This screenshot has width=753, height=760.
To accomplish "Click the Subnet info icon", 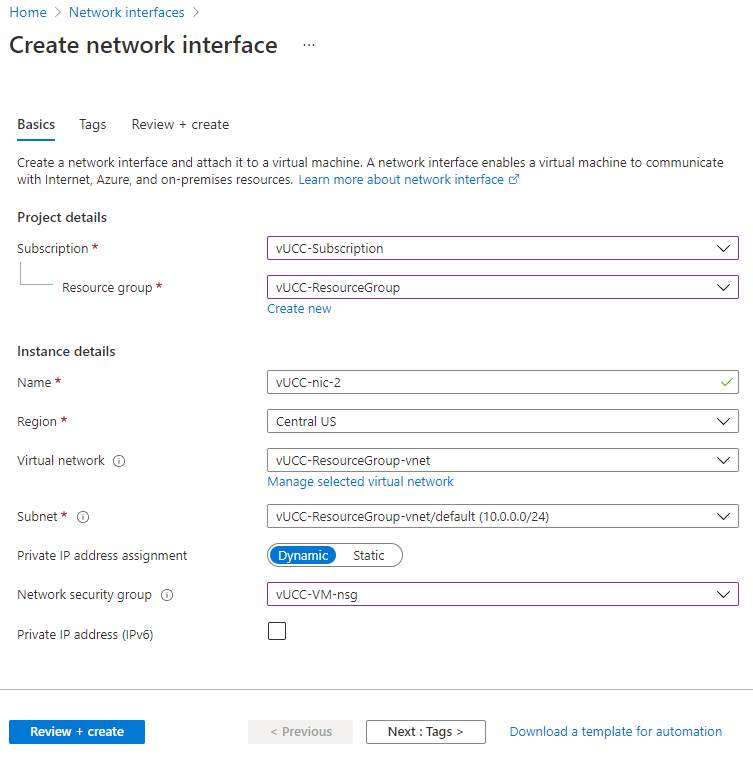I will coord(83,517).
